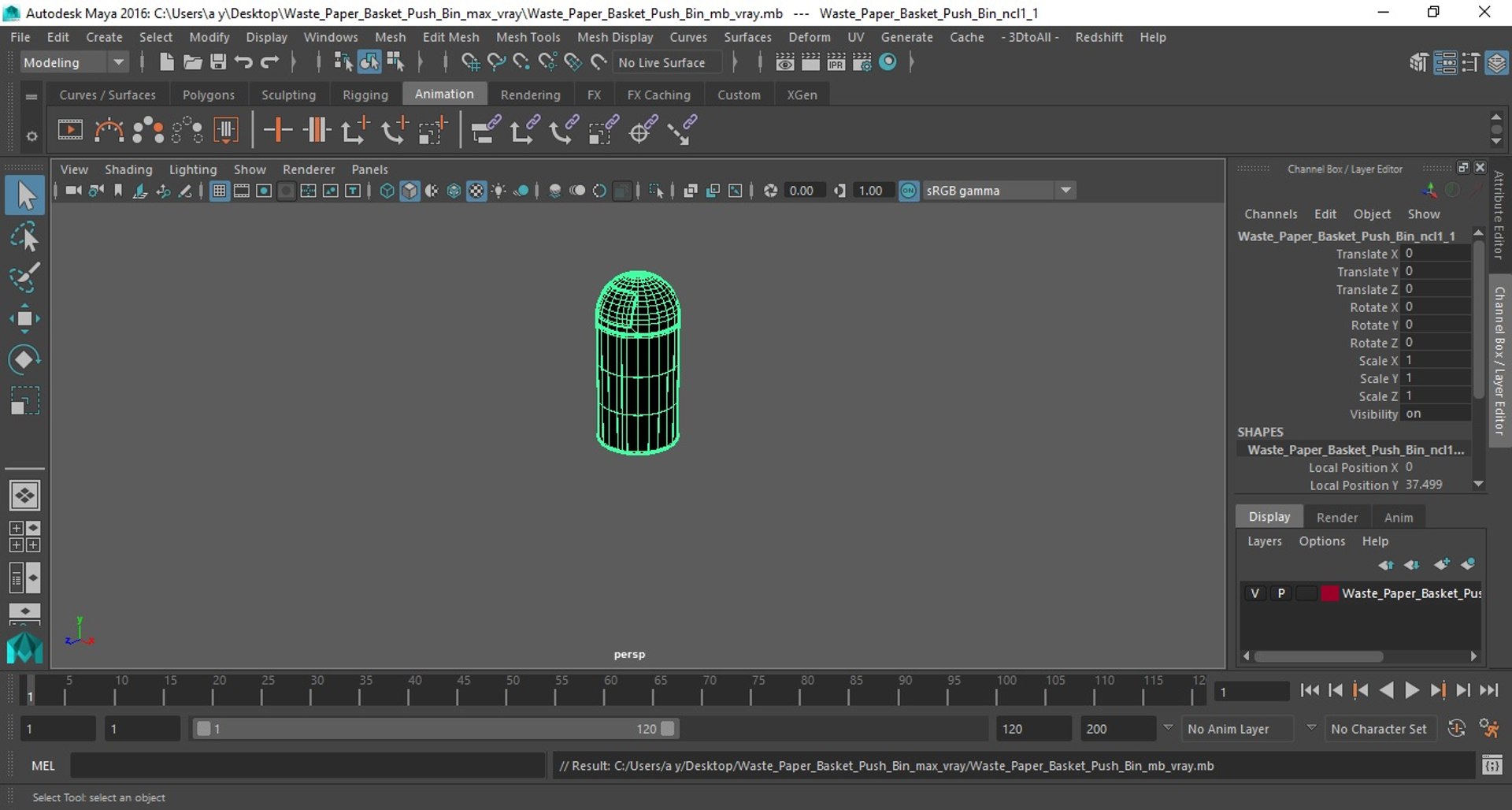Toggle the layer playback P box

click(x=1281, y=593)
